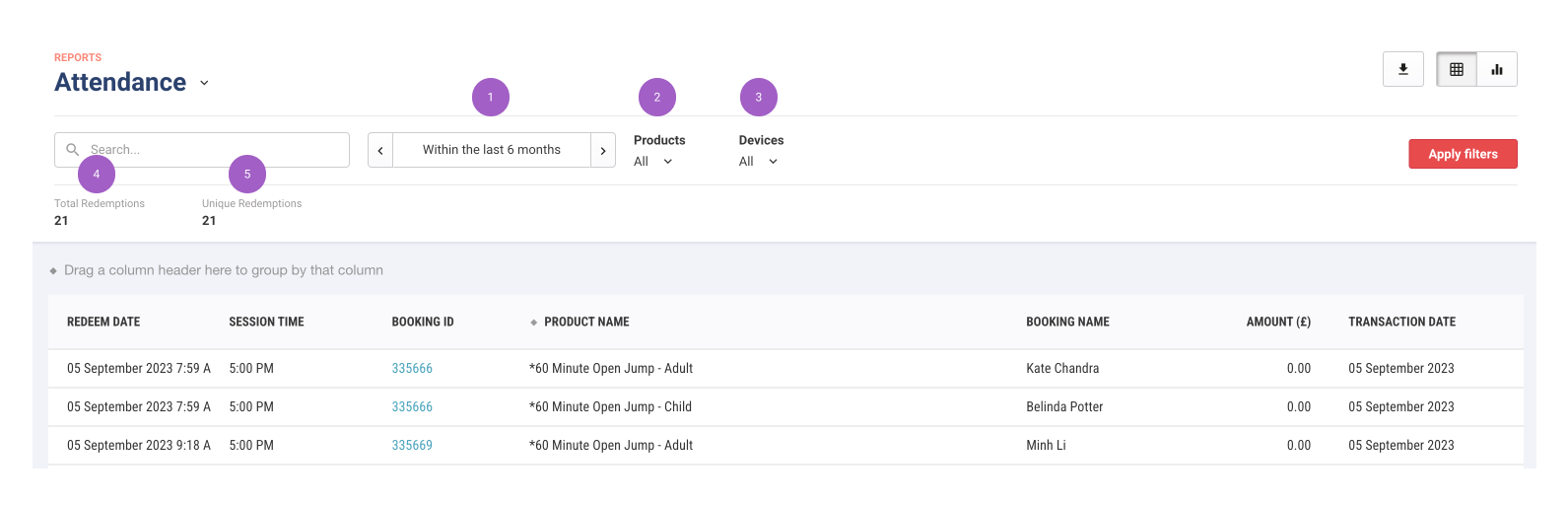The width and height of the screenshot is (1568, 505).
Task: Focus the Search input field
Action: tap(202, 150)
